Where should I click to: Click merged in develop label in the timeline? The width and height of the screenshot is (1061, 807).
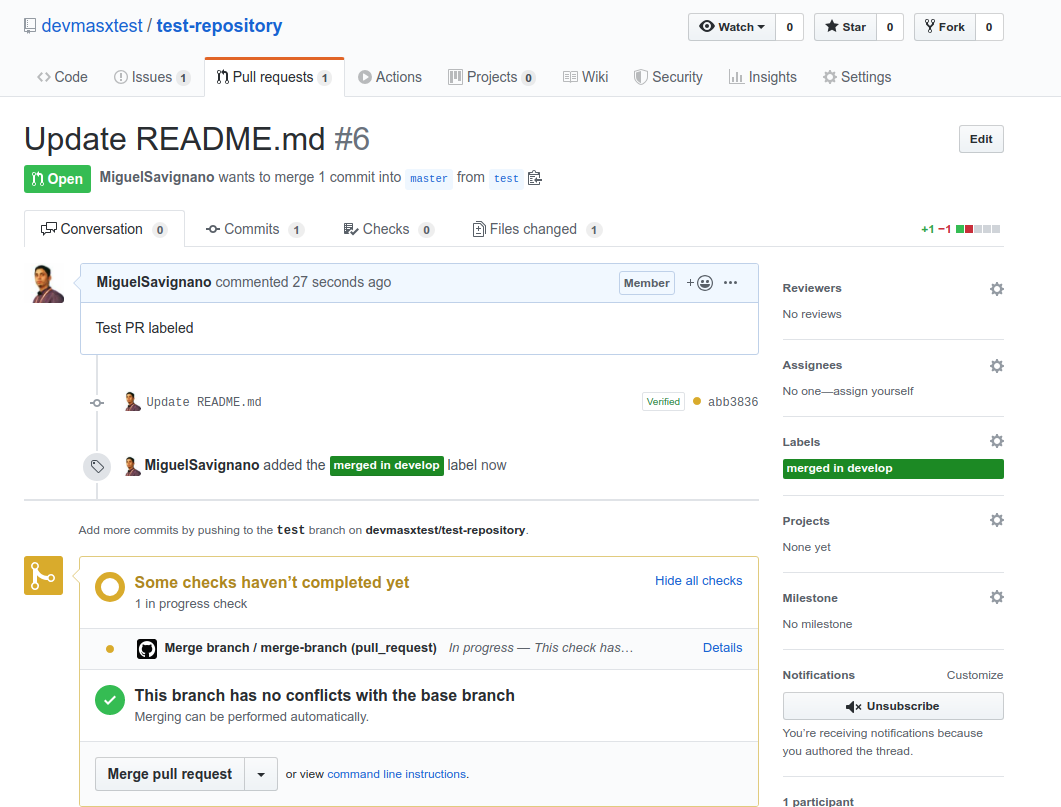point(386,466)
